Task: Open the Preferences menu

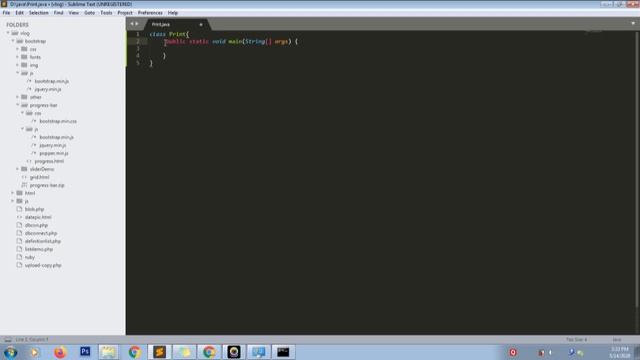Action: pyautogui.click(x=150, y=13)
